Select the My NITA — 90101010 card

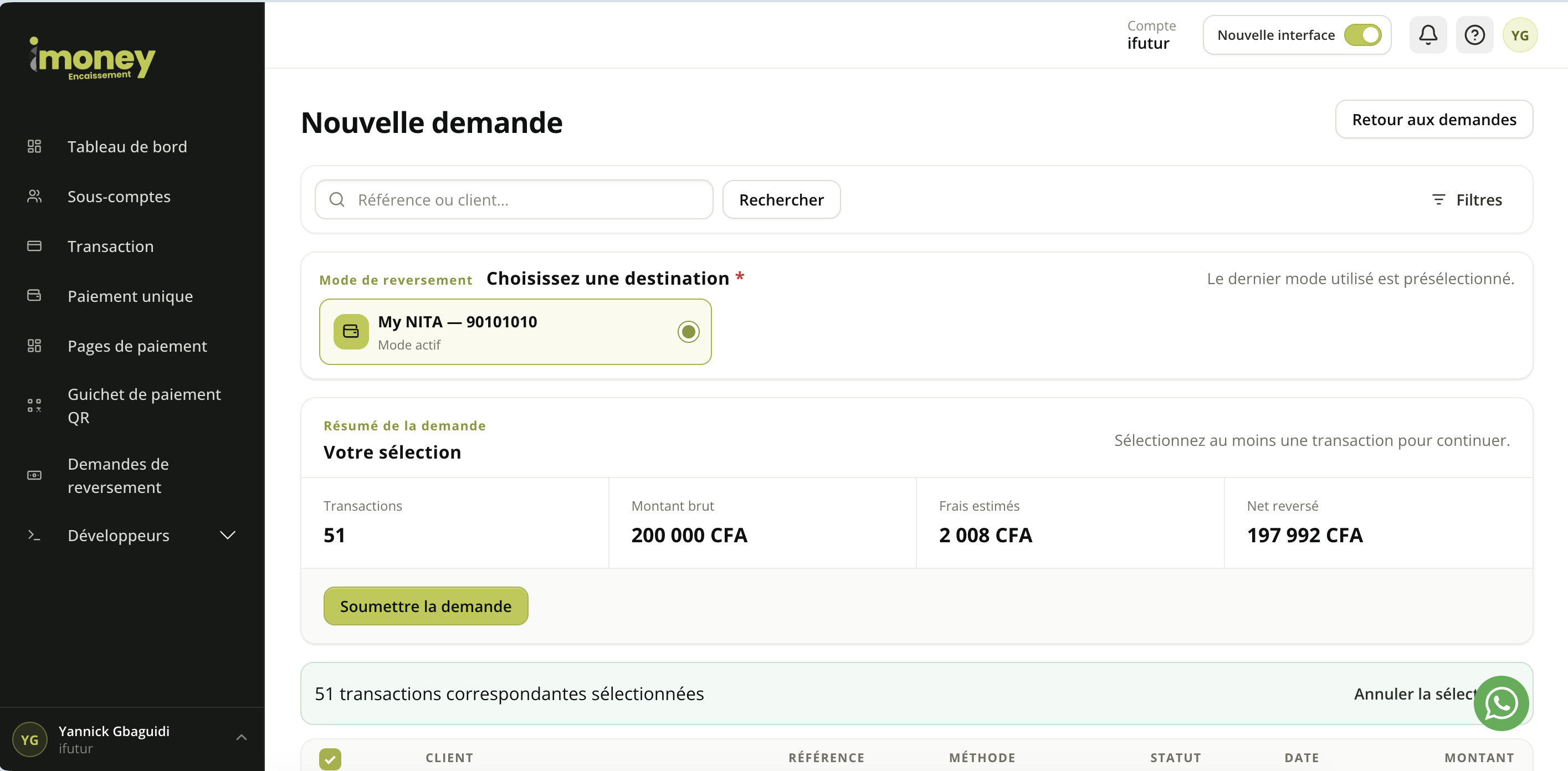515,332
